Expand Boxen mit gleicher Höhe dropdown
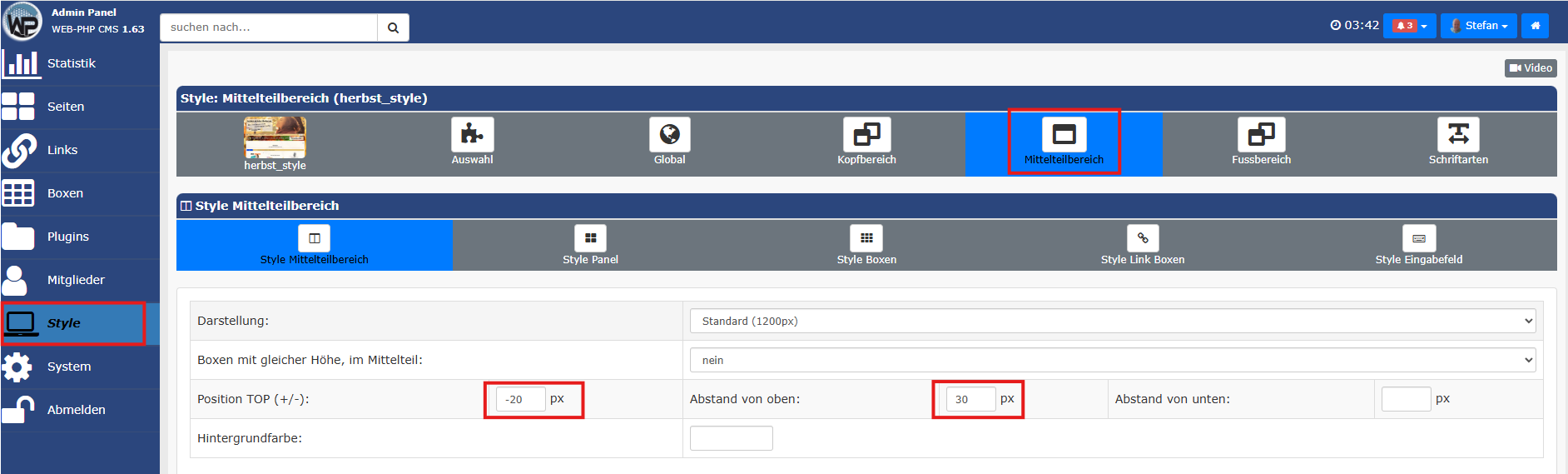The width and height of the screenshot is (1568, 474). pos(1112,360)
